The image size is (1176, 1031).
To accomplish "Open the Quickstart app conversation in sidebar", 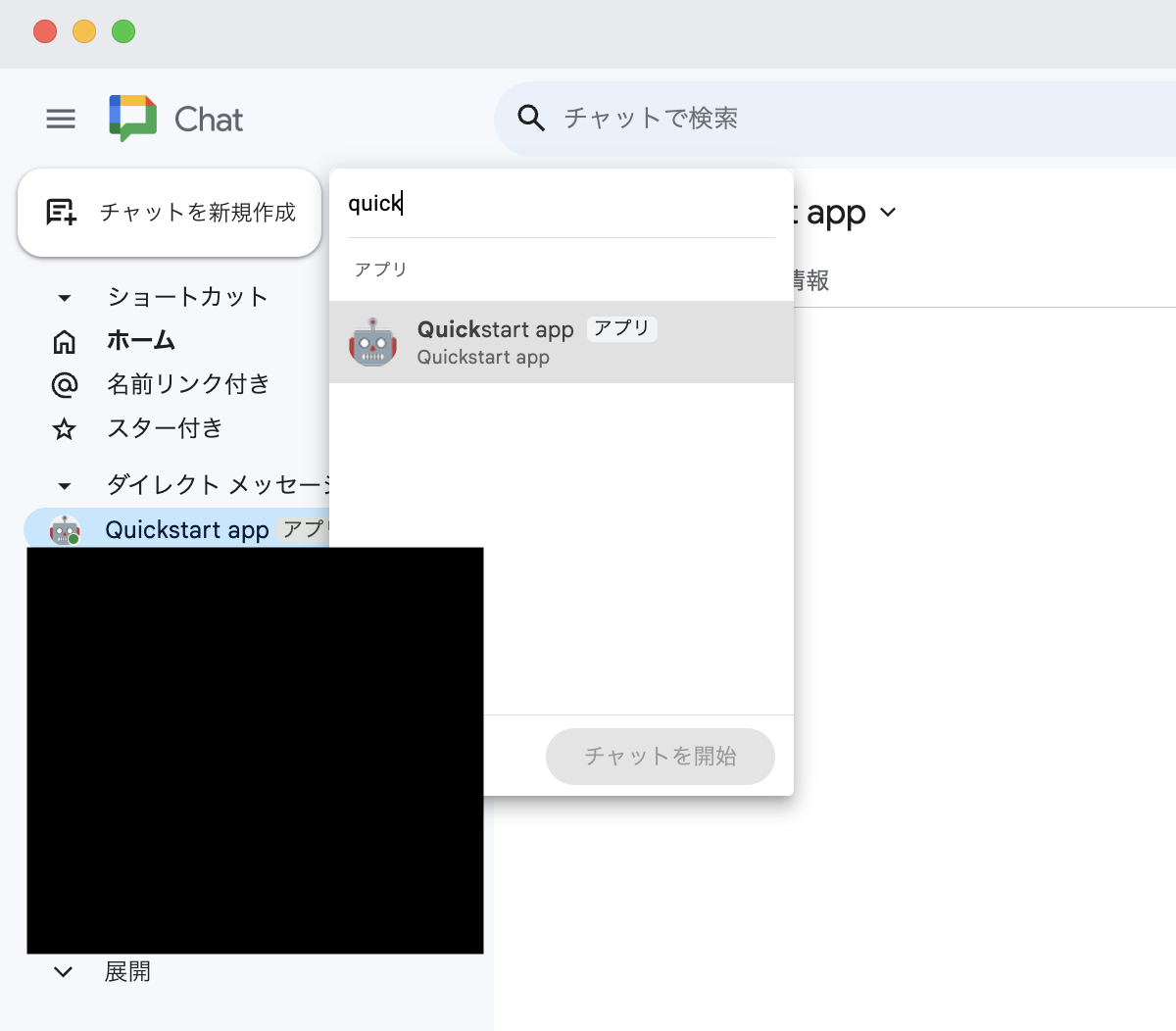I will (186, 529).
